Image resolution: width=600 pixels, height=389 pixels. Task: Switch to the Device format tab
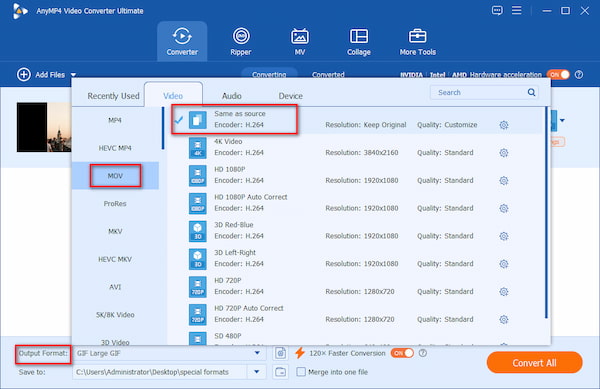pos(290,96)
